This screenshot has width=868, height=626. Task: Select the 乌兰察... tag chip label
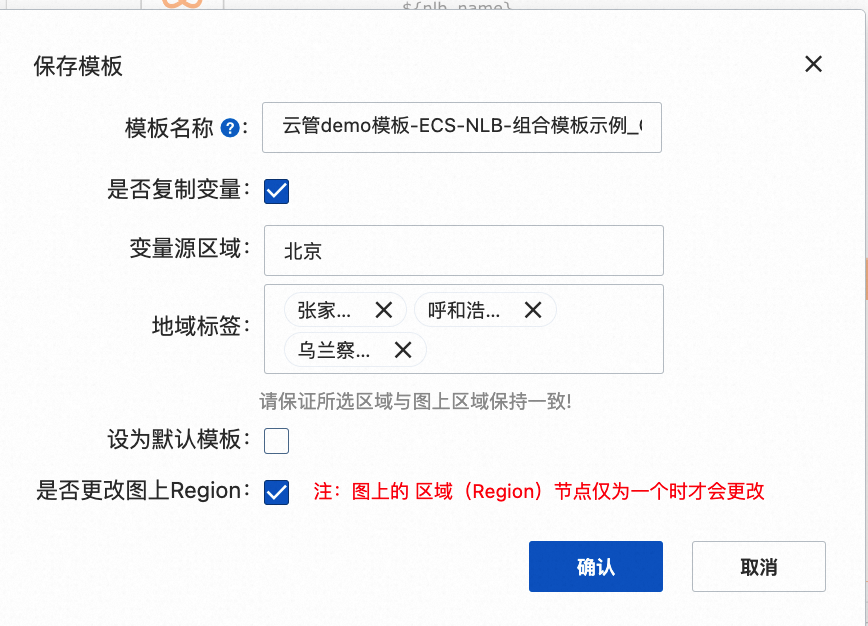click(x=334, y=350)
